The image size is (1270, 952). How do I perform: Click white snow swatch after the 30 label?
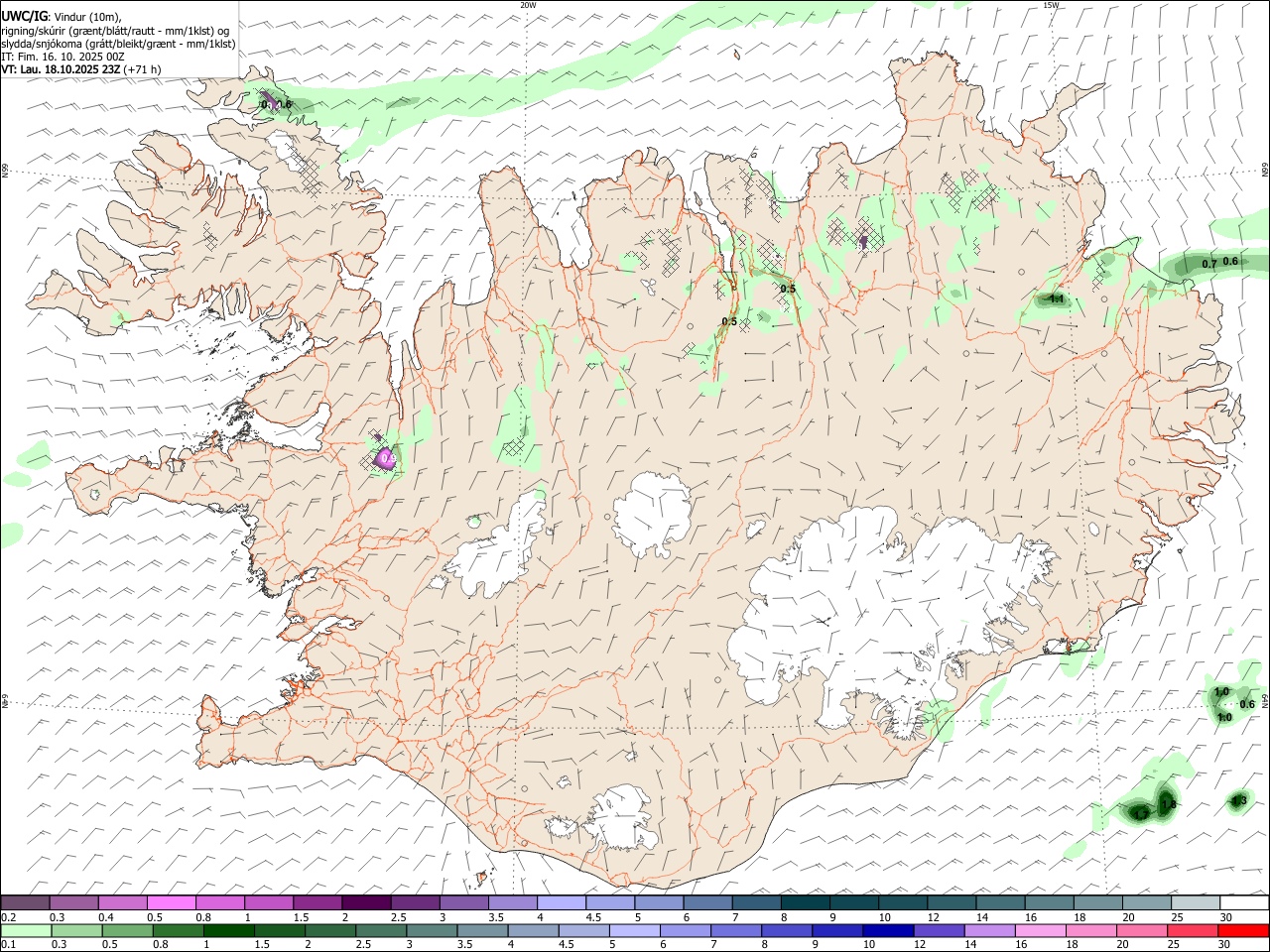[1243, 903]
